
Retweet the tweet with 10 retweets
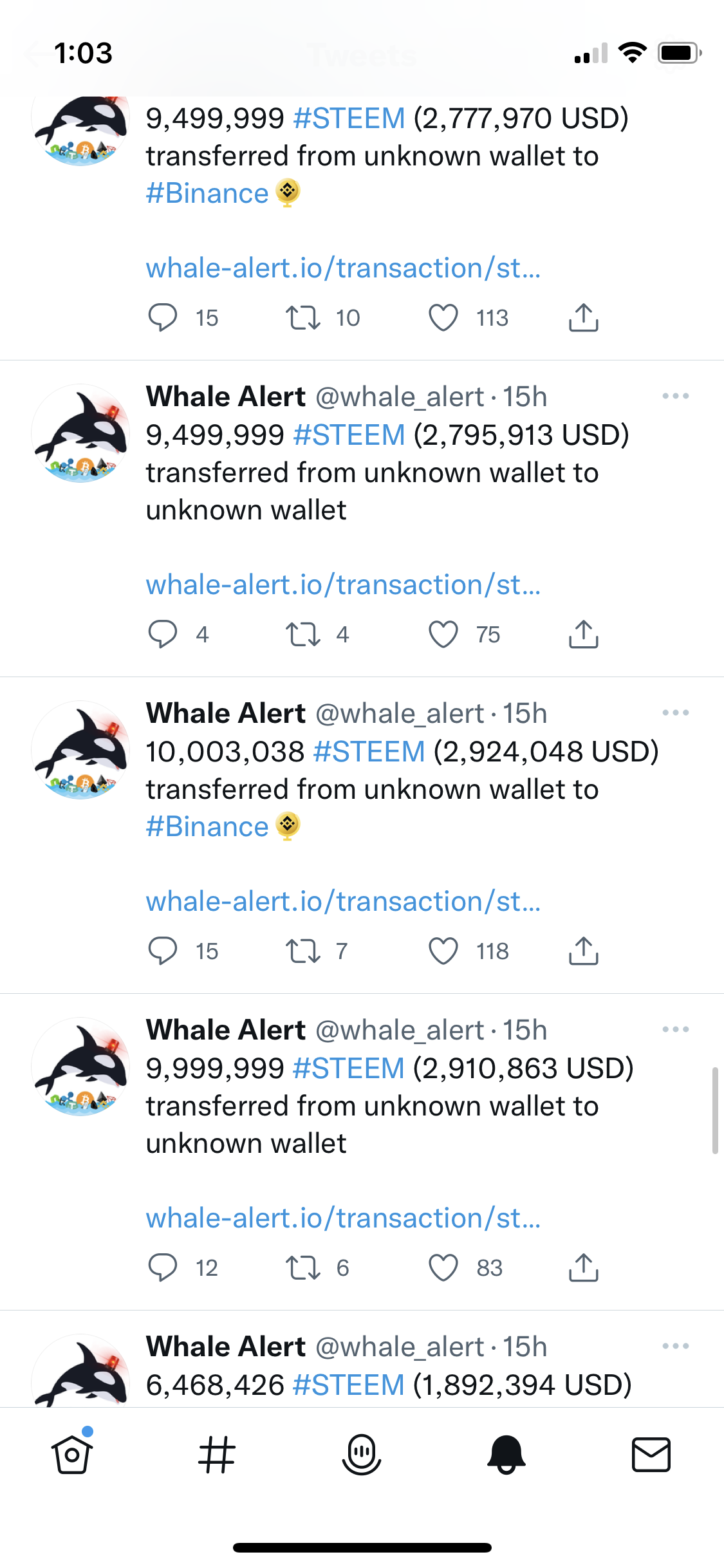pos(303,317)
